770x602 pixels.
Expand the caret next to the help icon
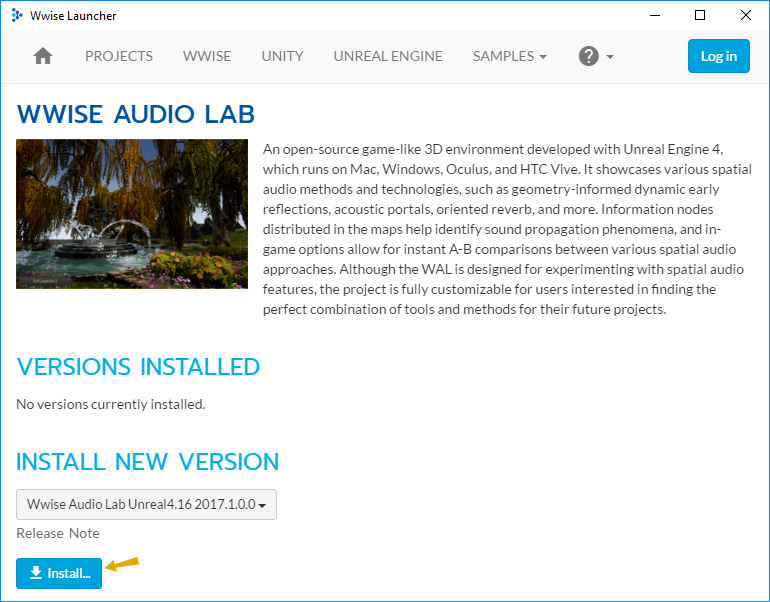pyautogui.click(x=610, y=57)
